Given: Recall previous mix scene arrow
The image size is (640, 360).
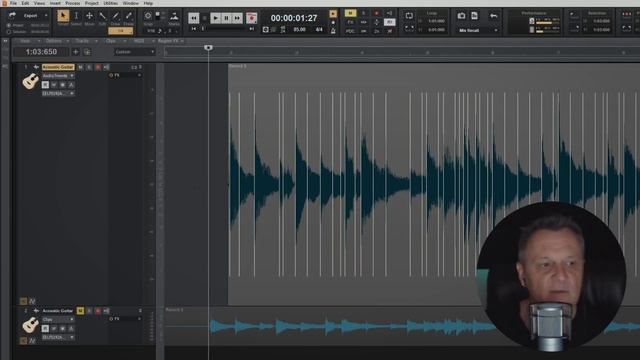Looking at the screenshot, I should point(493,16).
